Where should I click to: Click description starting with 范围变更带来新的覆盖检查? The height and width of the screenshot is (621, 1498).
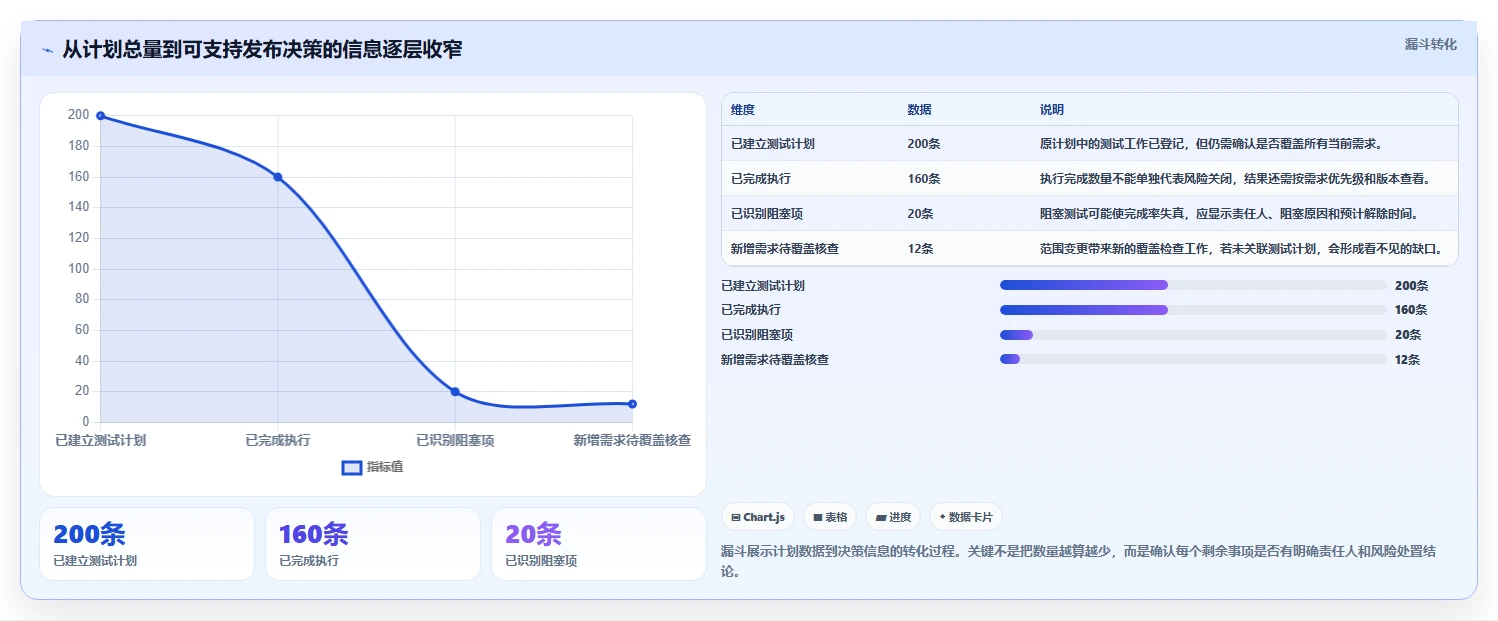click(x=1242, y=249)
